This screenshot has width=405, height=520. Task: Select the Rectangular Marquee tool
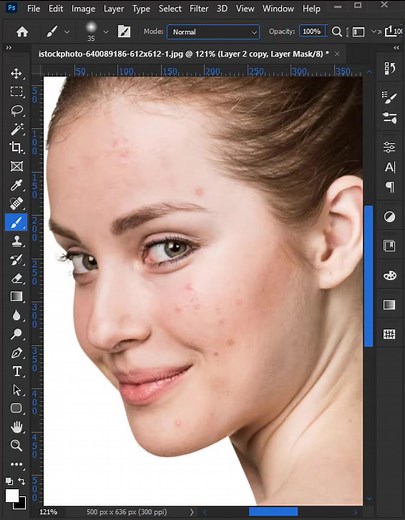click(x=16, y=91)
